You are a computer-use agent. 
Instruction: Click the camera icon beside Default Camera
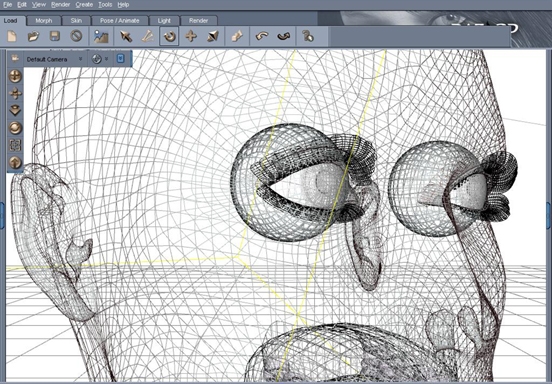(15, 58)
